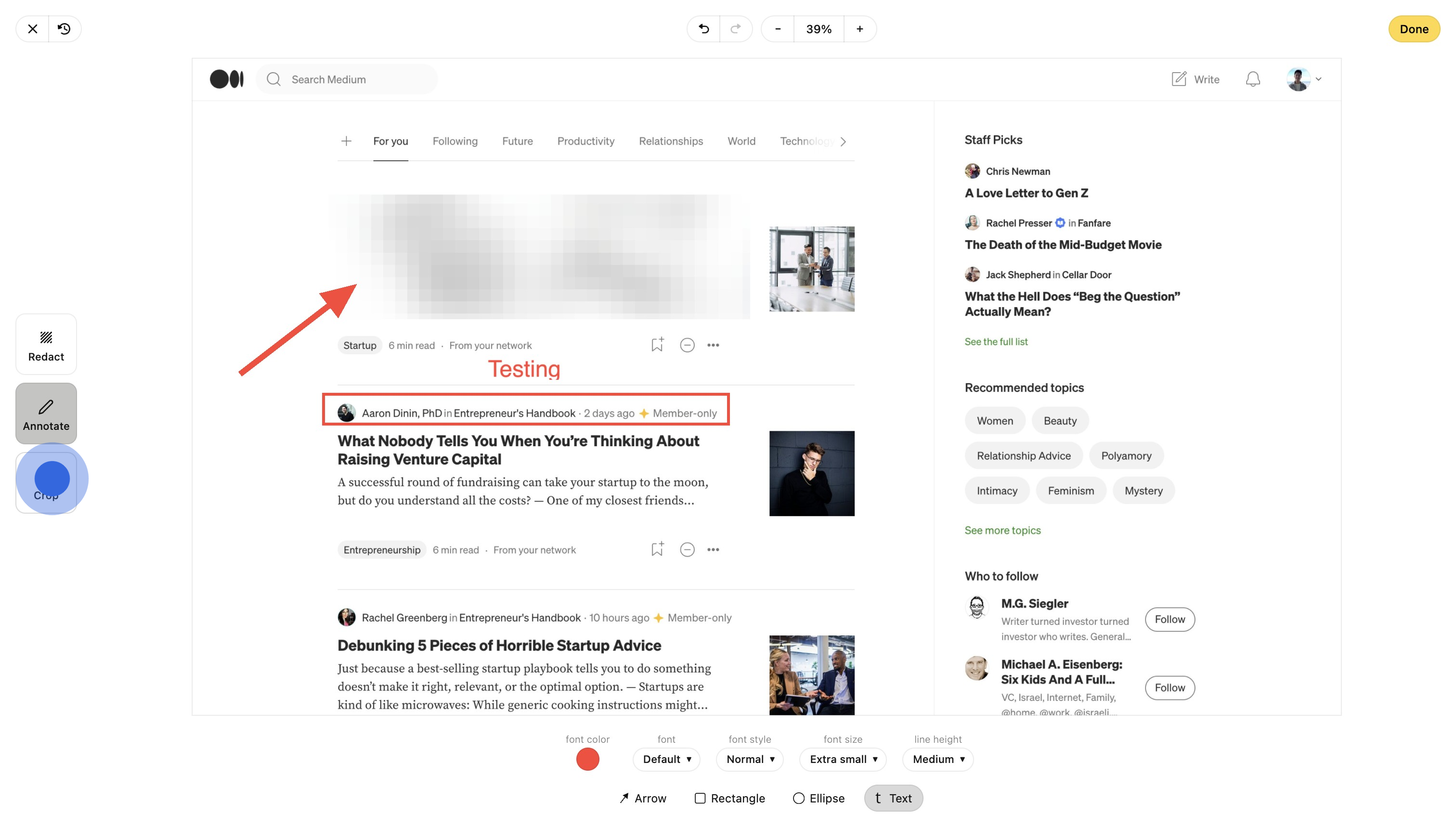Open the font dropdown showing Default
1456x827 pixels.
[666, 760]
